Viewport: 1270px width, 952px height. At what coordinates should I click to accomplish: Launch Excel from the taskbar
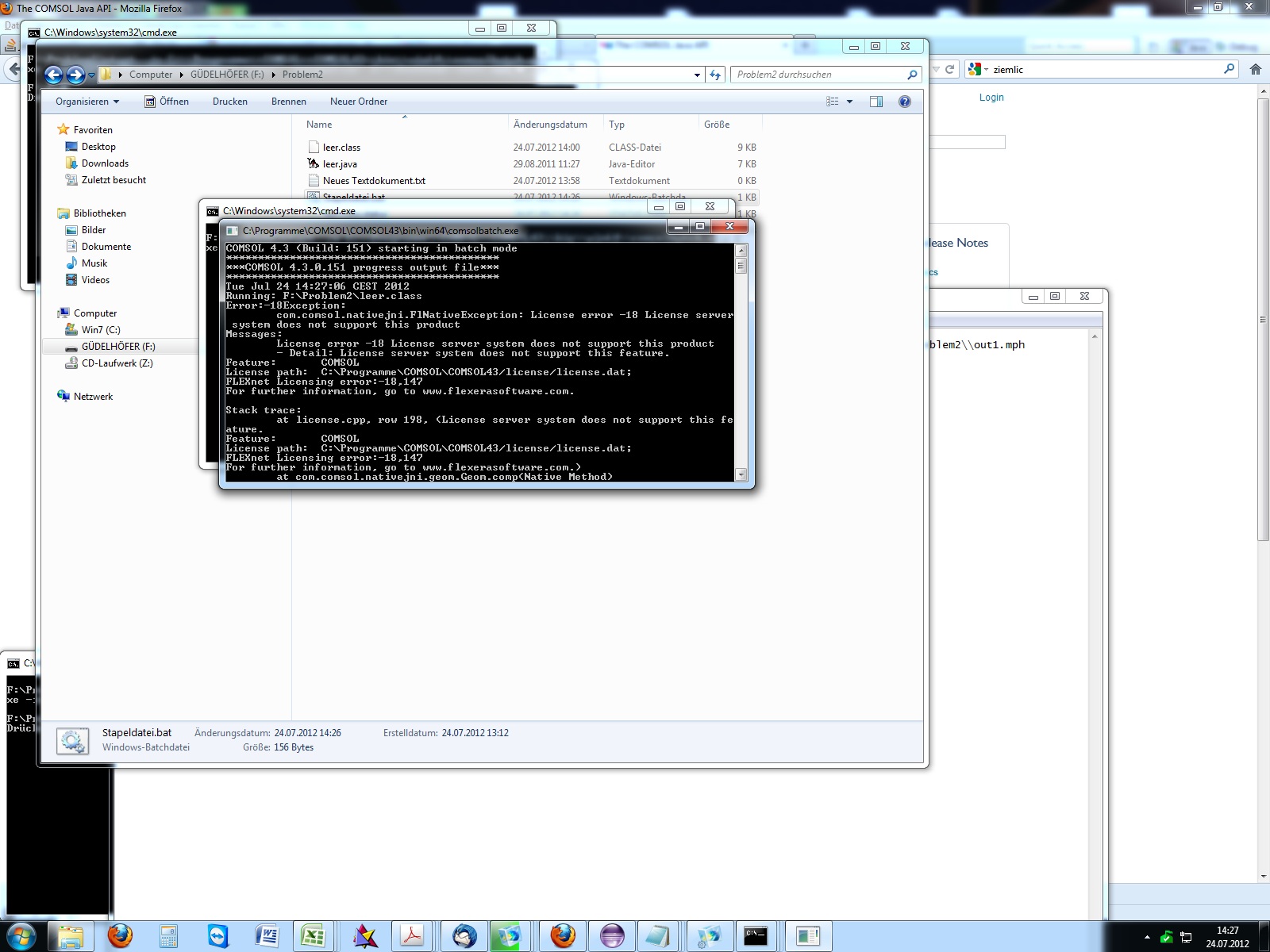tap(313, 936)
